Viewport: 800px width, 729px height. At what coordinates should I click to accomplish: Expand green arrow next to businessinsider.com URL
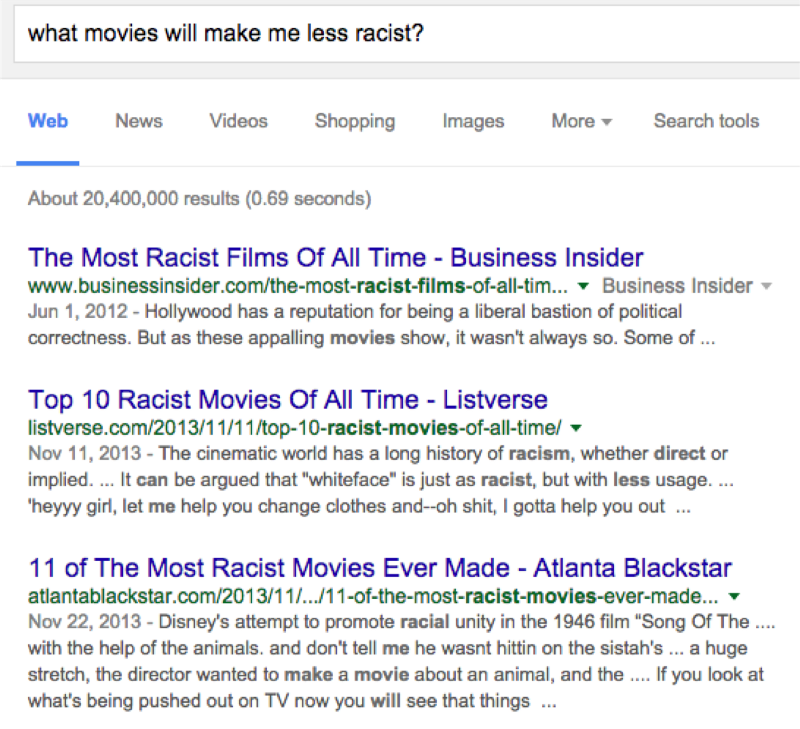click(x=583, y=286)
